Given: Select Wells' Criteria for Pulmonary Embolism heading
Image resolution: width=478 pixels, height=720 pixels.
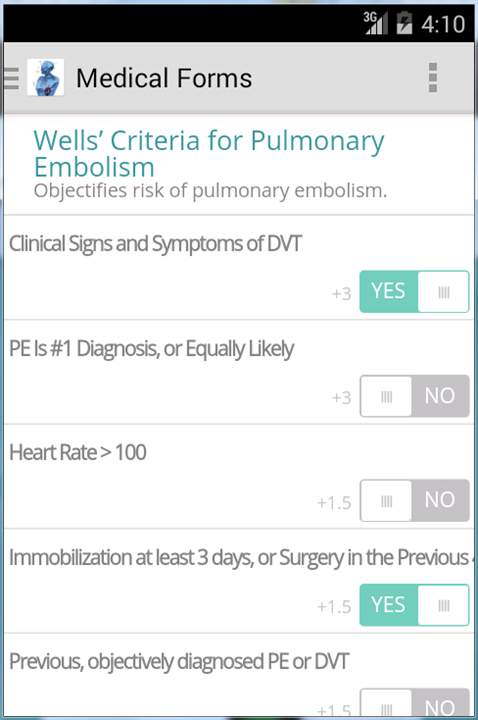Looking at the screenshot, I should (x=209, y=153).
